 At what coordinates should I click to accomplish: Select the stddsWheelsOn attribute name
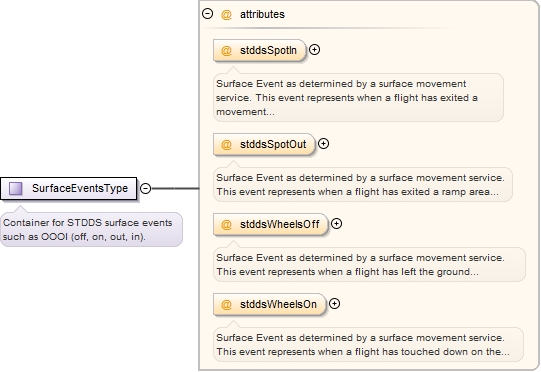click(278, 304)
